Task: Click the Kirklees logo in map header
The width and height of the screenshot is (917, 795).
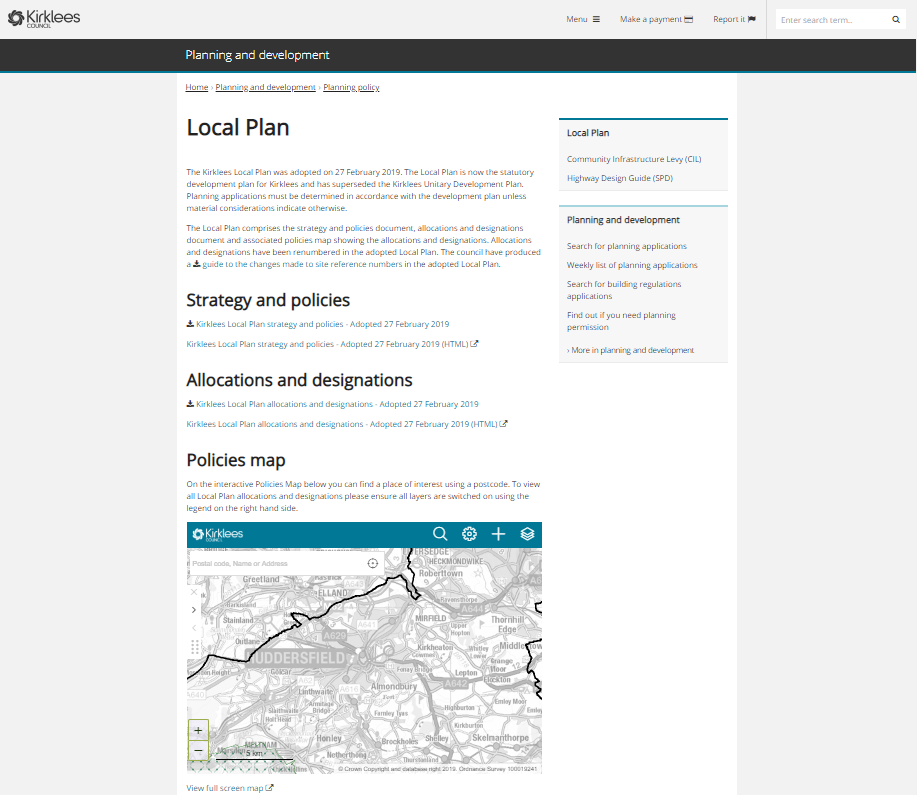Action: [x=218, y=534]
